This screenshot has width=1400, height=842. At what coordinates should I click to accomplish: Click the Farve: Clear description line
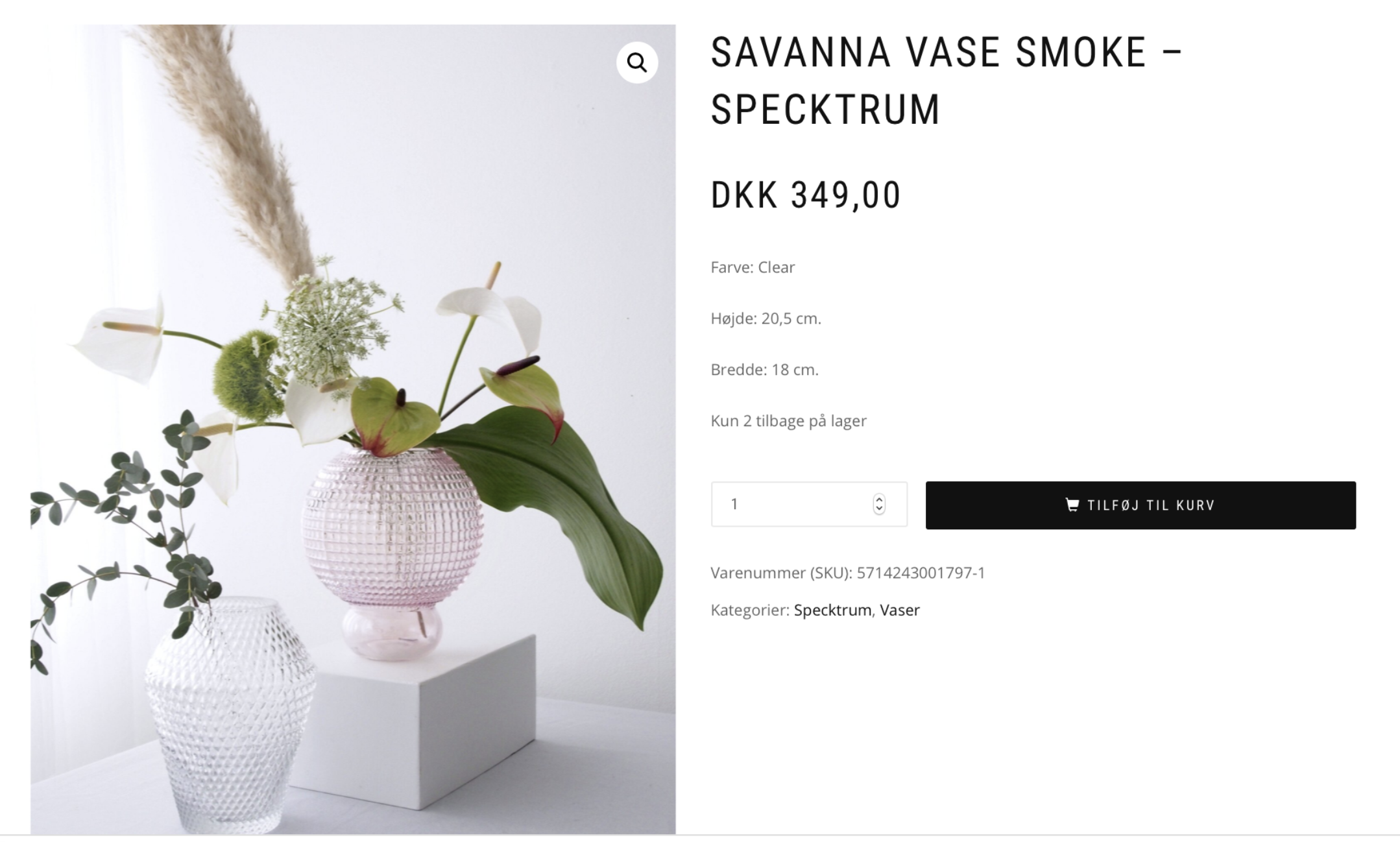click(753, 267)
